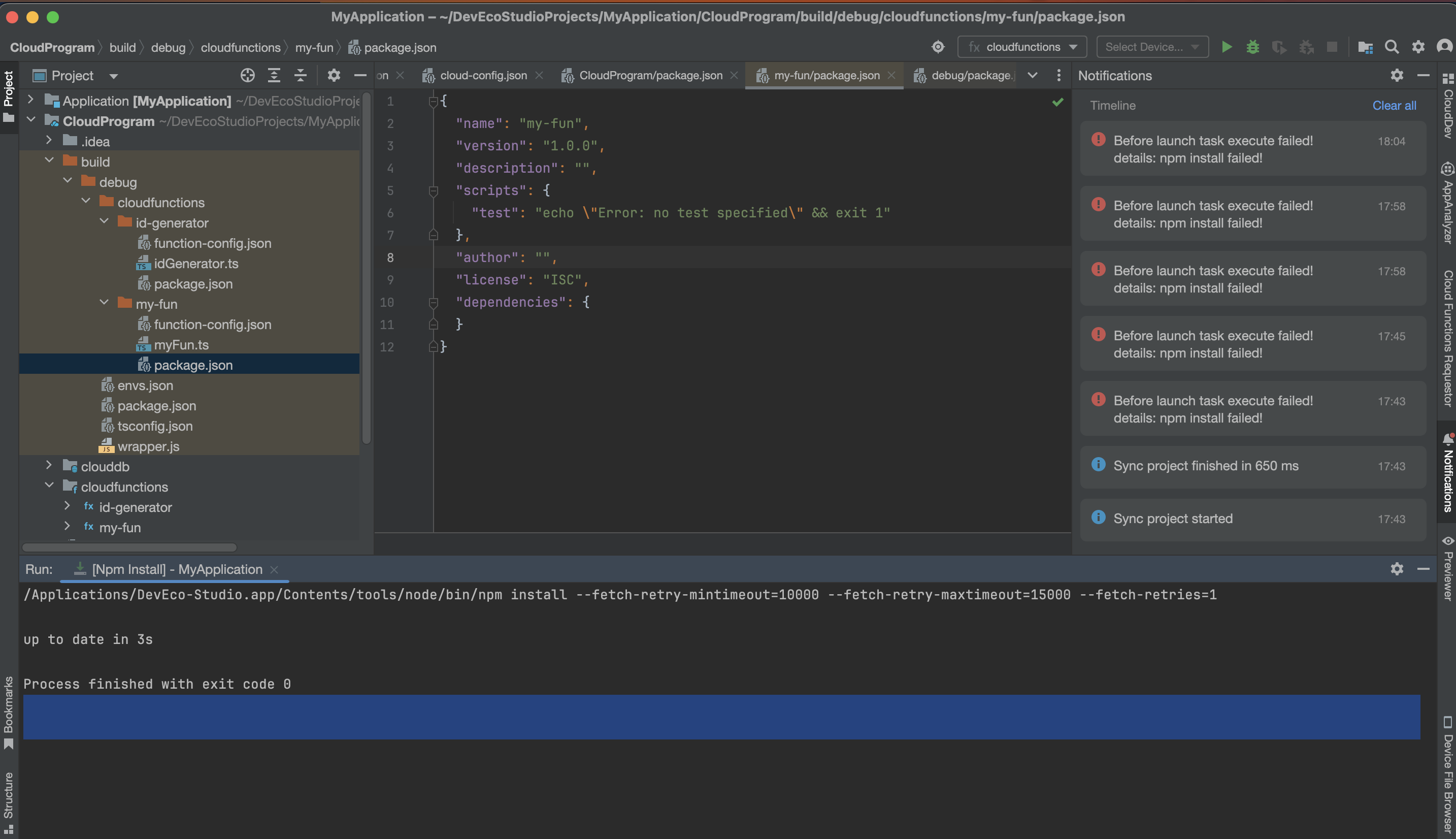Open Notifications panel settings gear

(1397, 76)
